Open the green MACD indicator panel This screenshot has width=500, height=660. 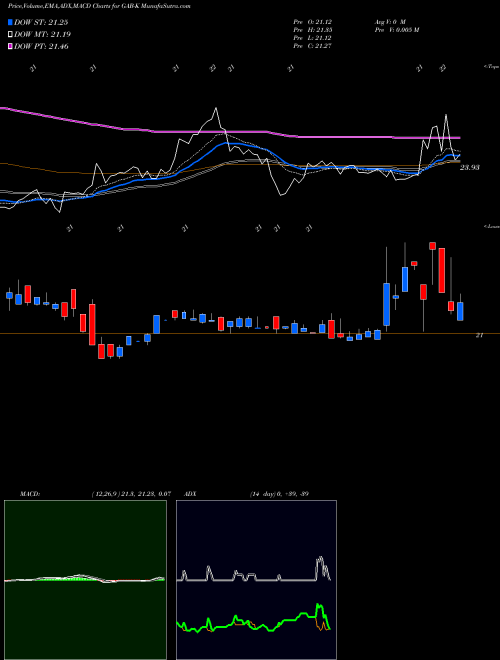[x=85, y=580]
